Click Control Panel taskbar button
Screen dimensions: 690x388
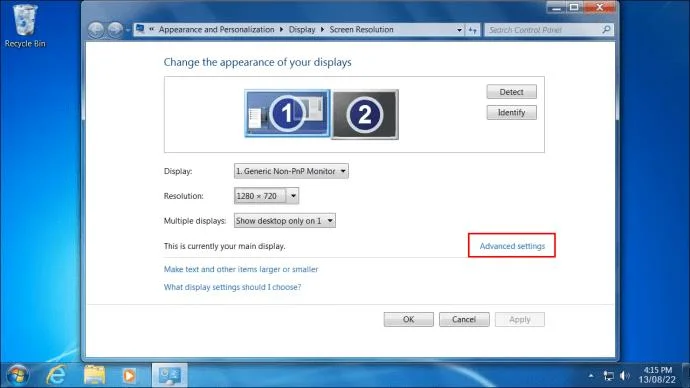tap(170, 375)
